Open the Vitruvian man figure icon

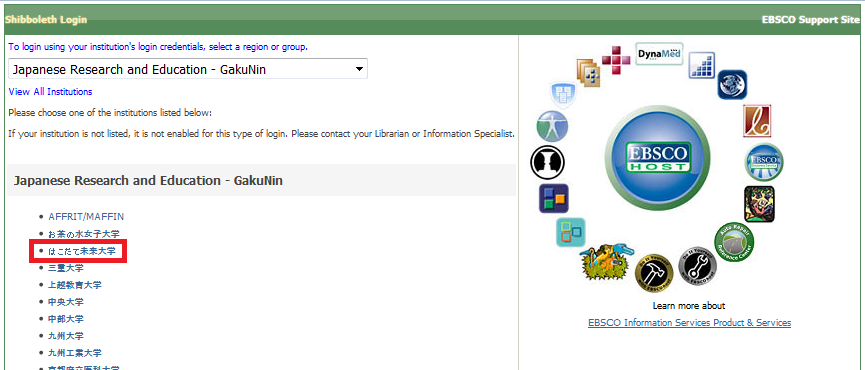[552, 126]
